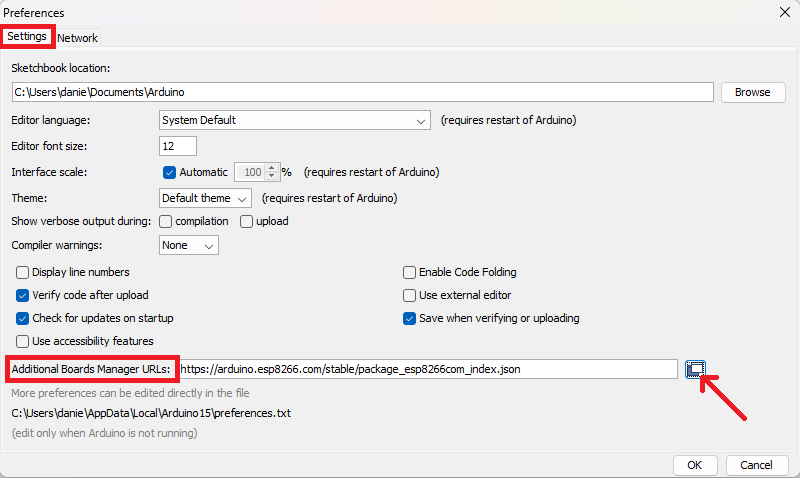This screenshot has width=800, height=478.
Task: Open the Additional Boards Manager URLs editor window icon
Action: pos(695,369)
